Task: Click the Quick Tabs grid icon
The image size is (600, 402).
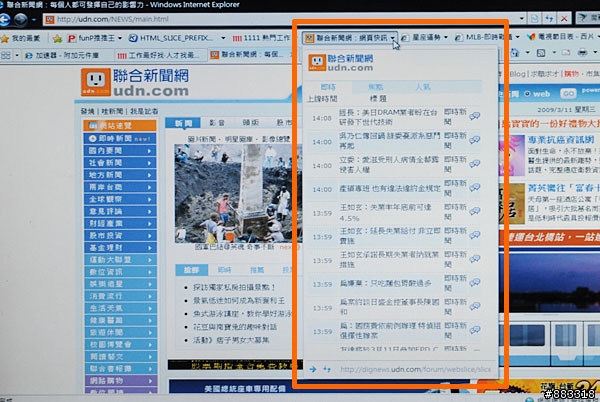Action: [5, 55]
